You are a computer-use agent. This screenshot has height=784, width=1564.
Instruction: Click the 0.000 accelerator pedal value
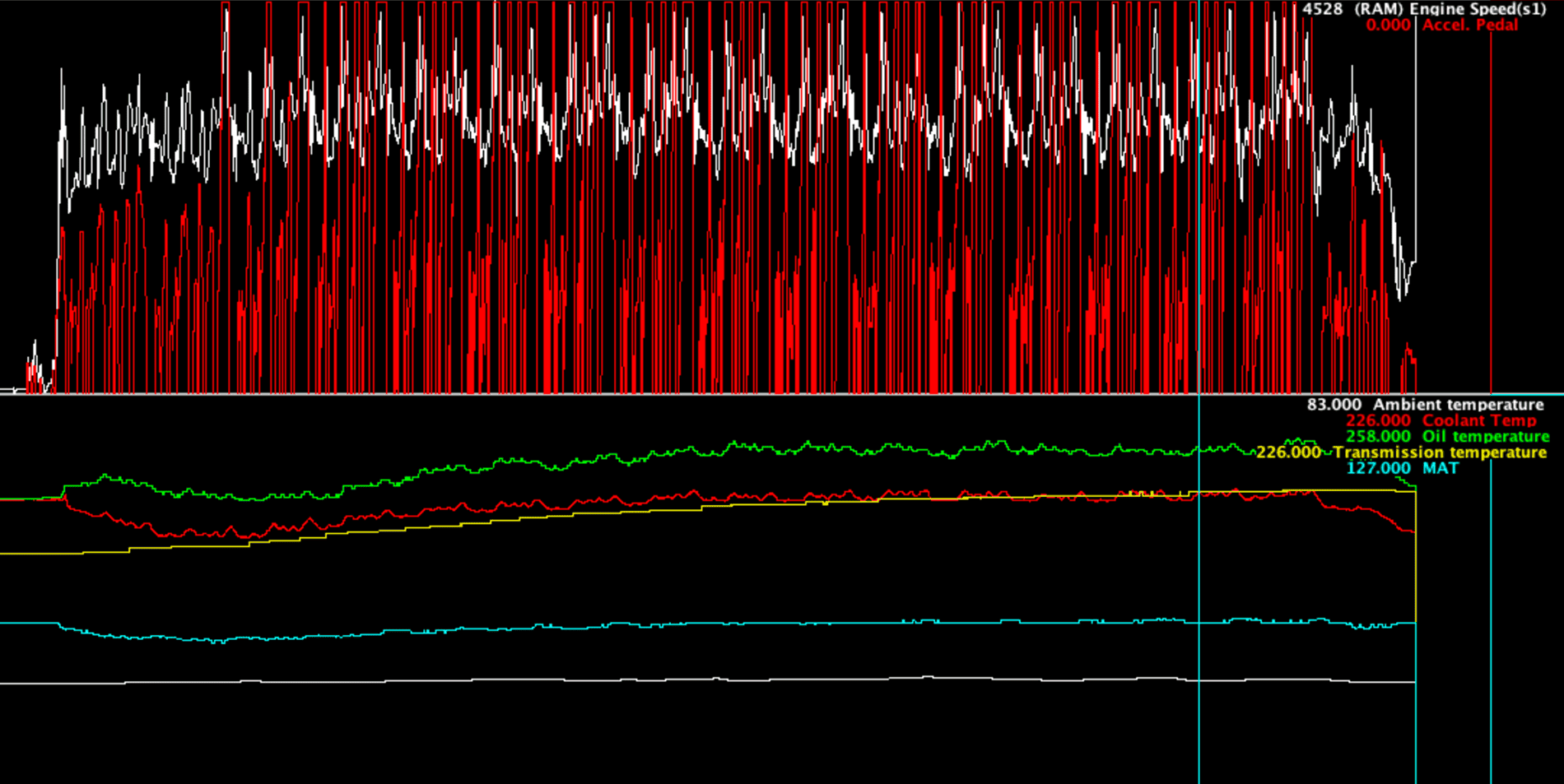1388,25
